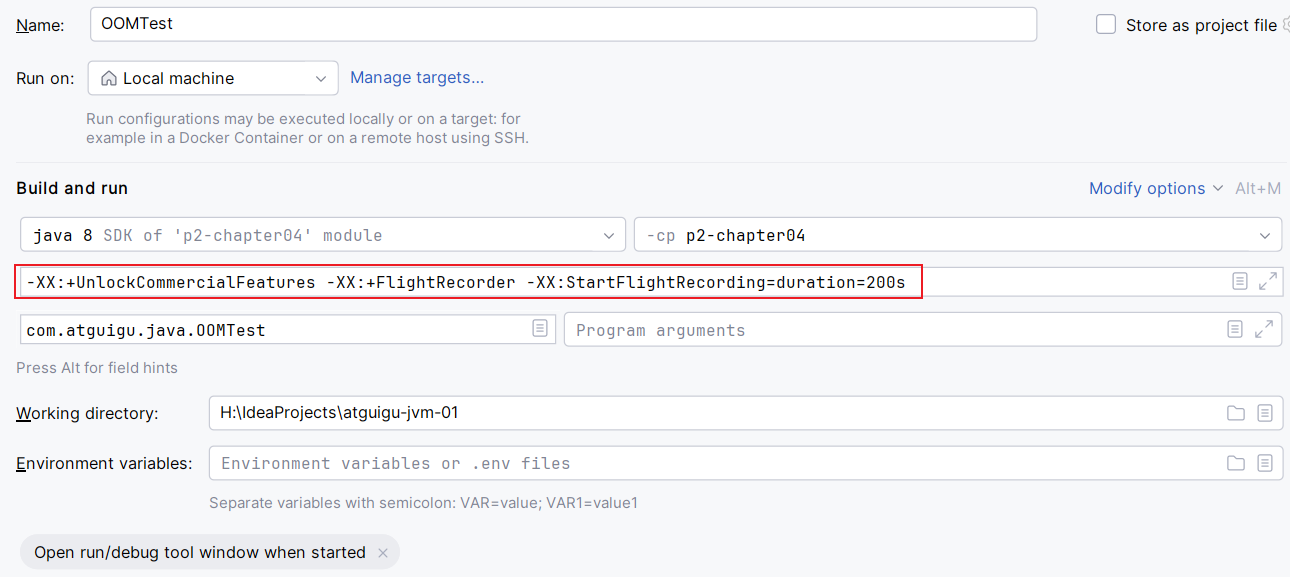
Task: Edit environment variables list icon
Action: coord(1265,463)
